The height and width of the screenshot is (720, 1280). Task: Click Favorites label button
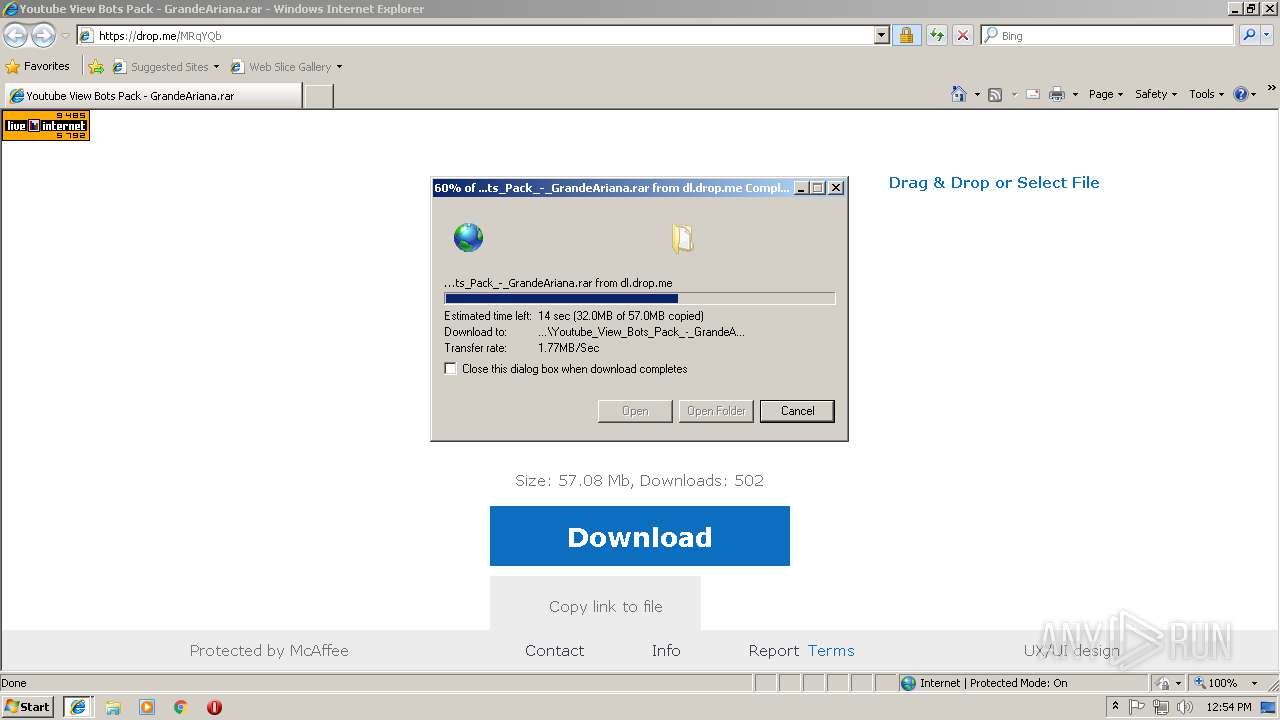click(x=47, y=66)
